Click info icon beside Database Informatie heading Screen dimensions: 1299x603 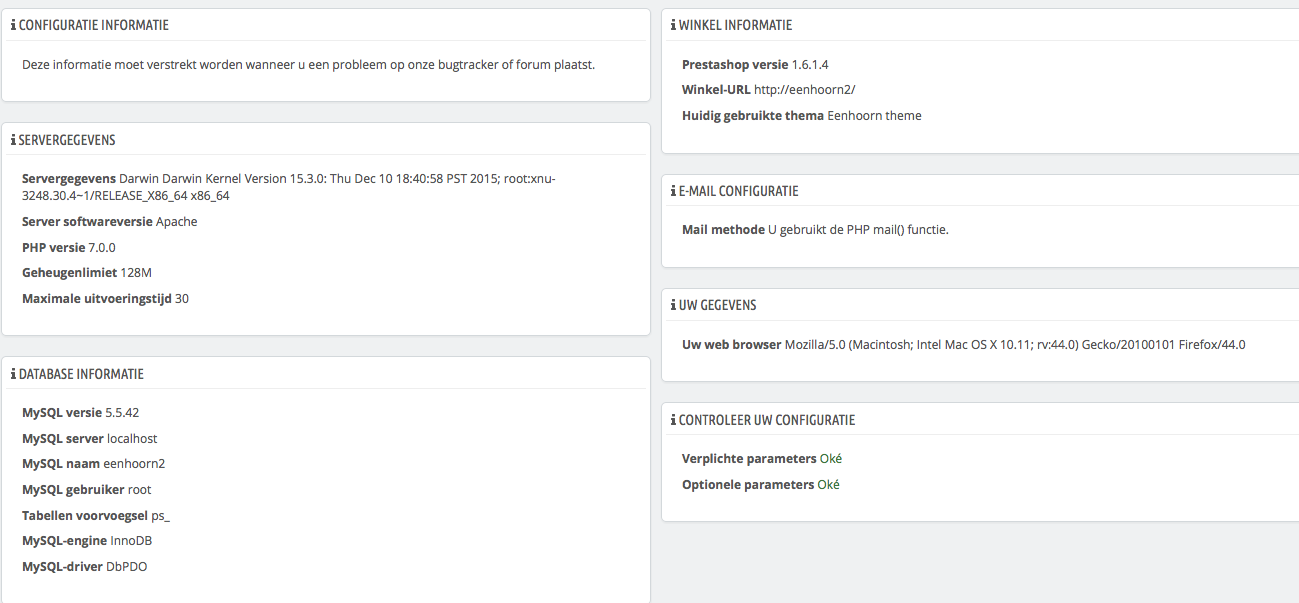pyautogui.click(x=13, y=374)
